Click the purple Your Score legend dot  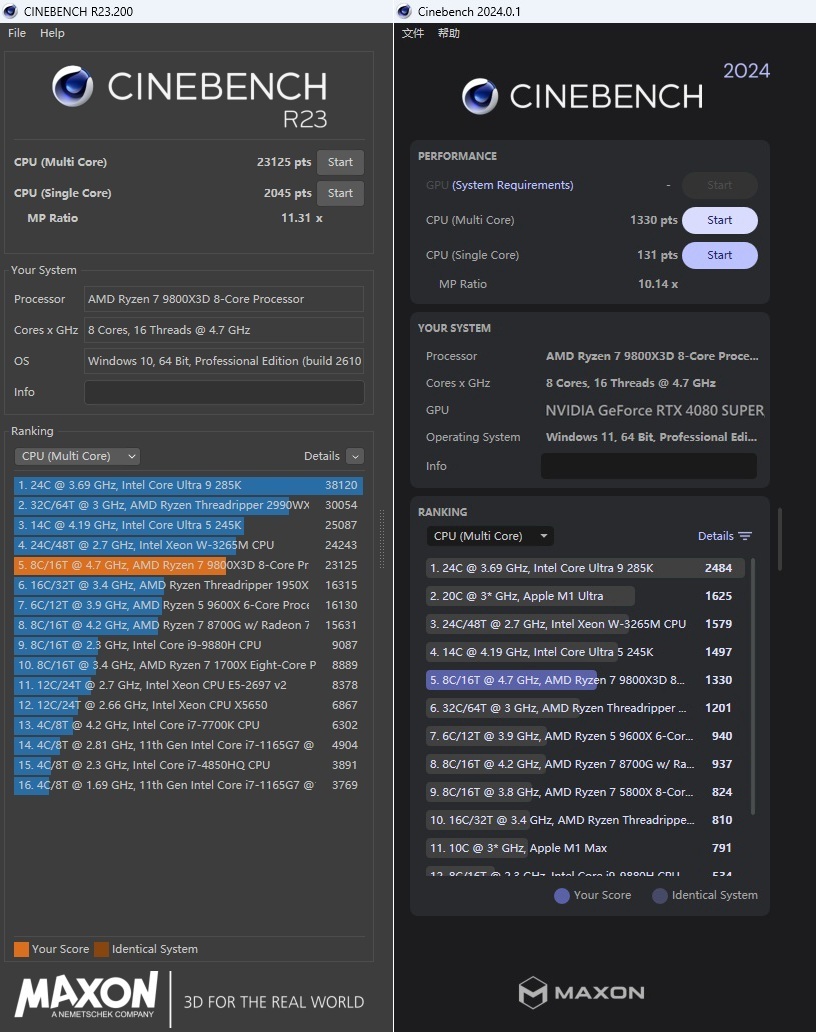pos(561,896)
